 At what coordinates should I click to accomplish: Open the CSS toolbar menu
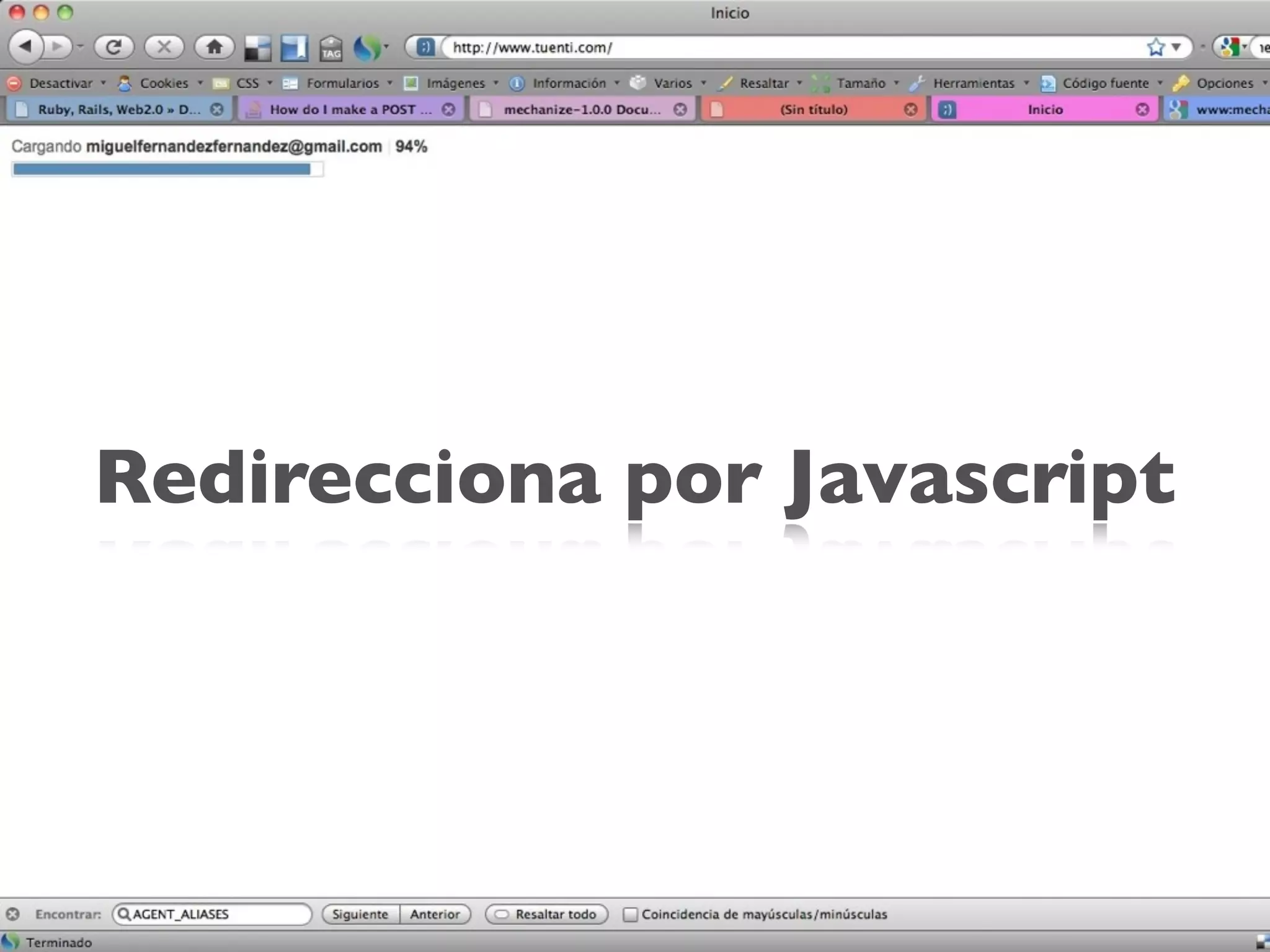242,83
